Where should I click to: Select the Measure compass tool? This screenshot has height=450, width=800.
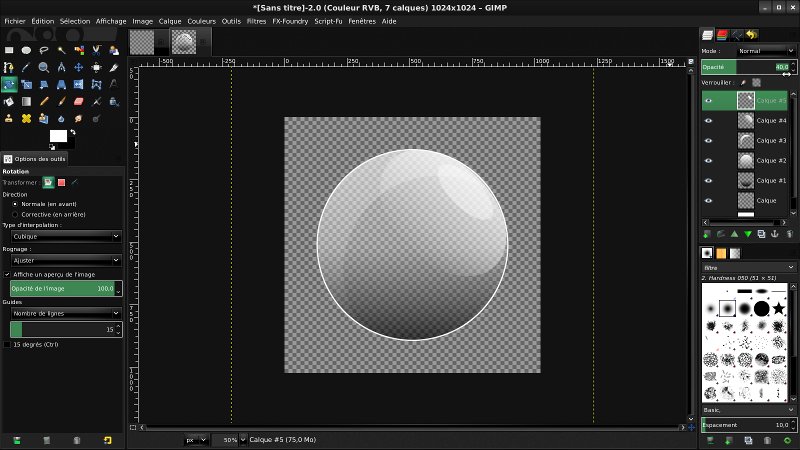[61, 67]
